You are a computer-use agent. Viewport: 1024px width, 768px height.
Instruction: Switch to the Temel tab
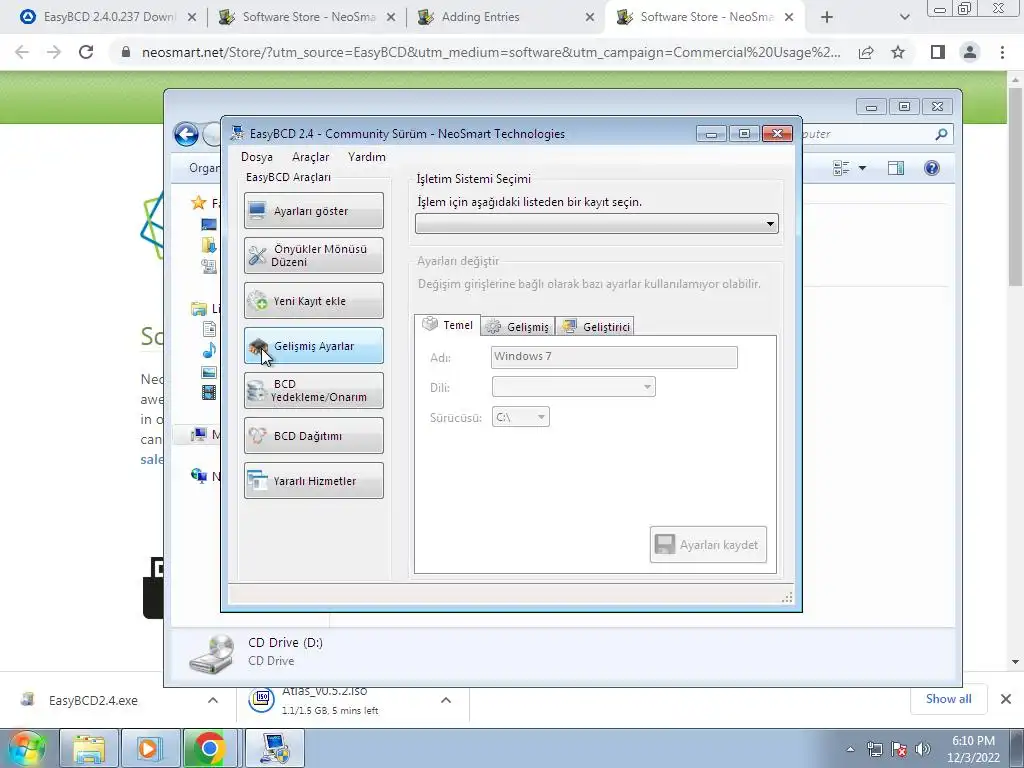coord(448,325)
